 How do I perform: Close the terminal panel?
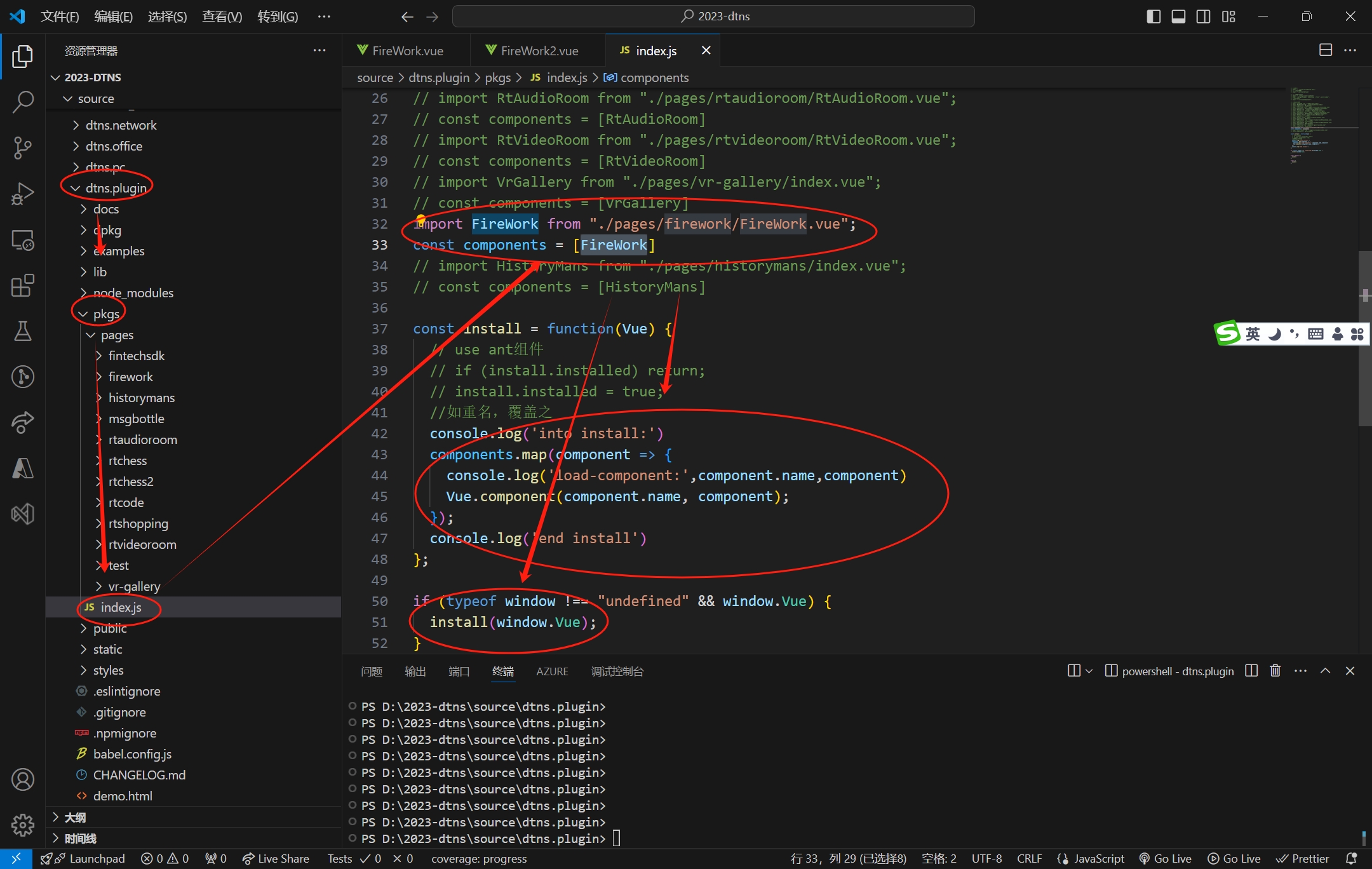(x=1350, y=671)
